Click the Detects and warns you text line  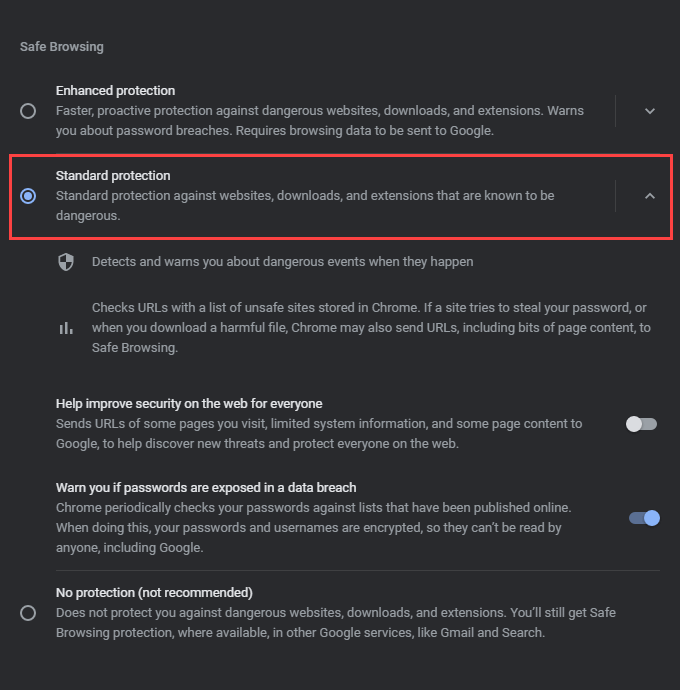tap(282, 262)
